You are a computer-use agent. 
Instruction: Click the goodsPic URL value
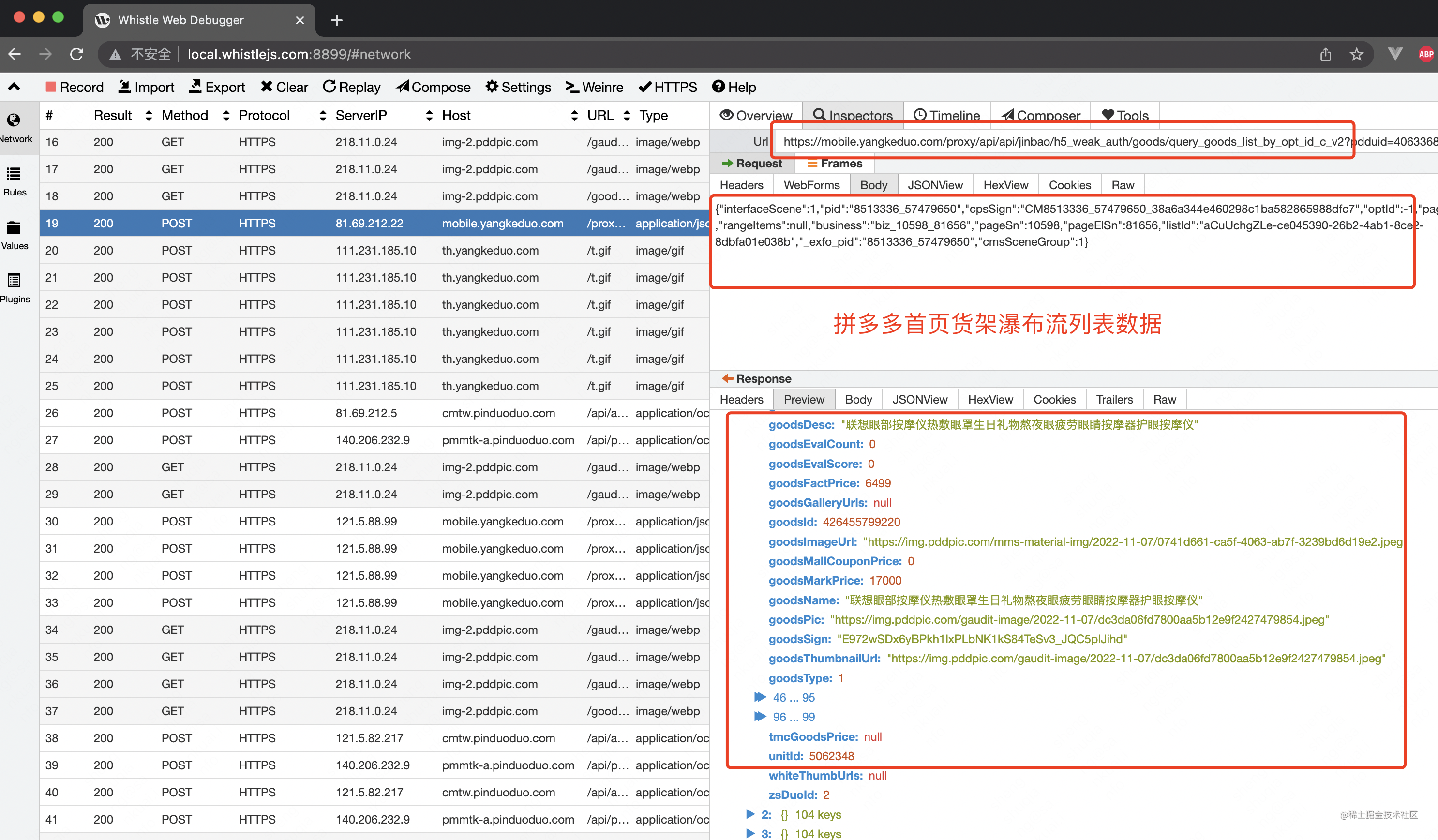pyautogui.click(x=1079, y=619)
